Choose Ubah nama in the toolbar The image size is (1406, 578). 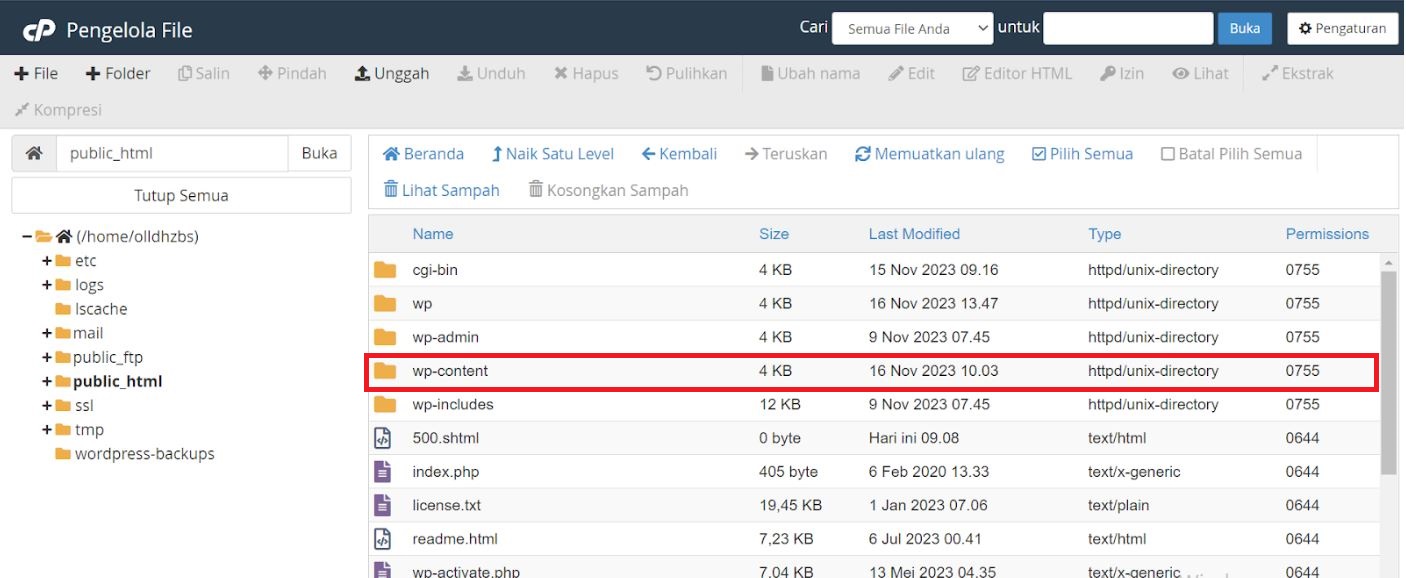click(810, 72)
